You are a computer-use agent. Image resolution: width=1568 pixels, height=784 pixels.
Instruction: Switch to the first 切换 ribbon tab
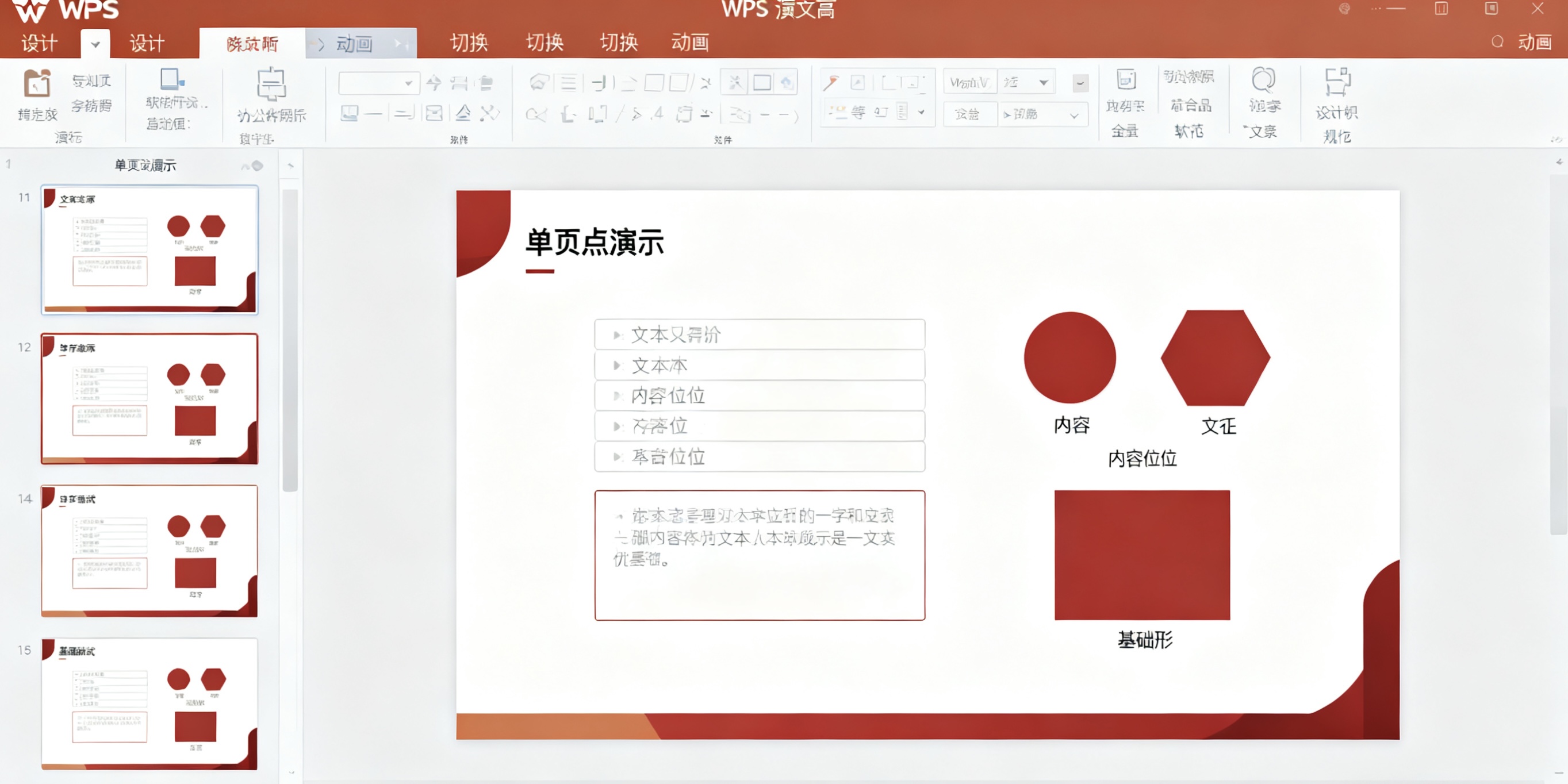click(x=469, y=42)
